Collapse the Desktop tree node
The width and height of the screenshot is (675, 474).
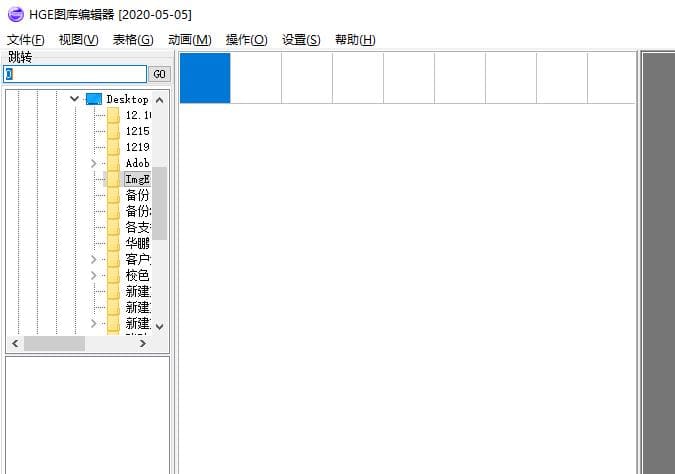coord(74,99)
